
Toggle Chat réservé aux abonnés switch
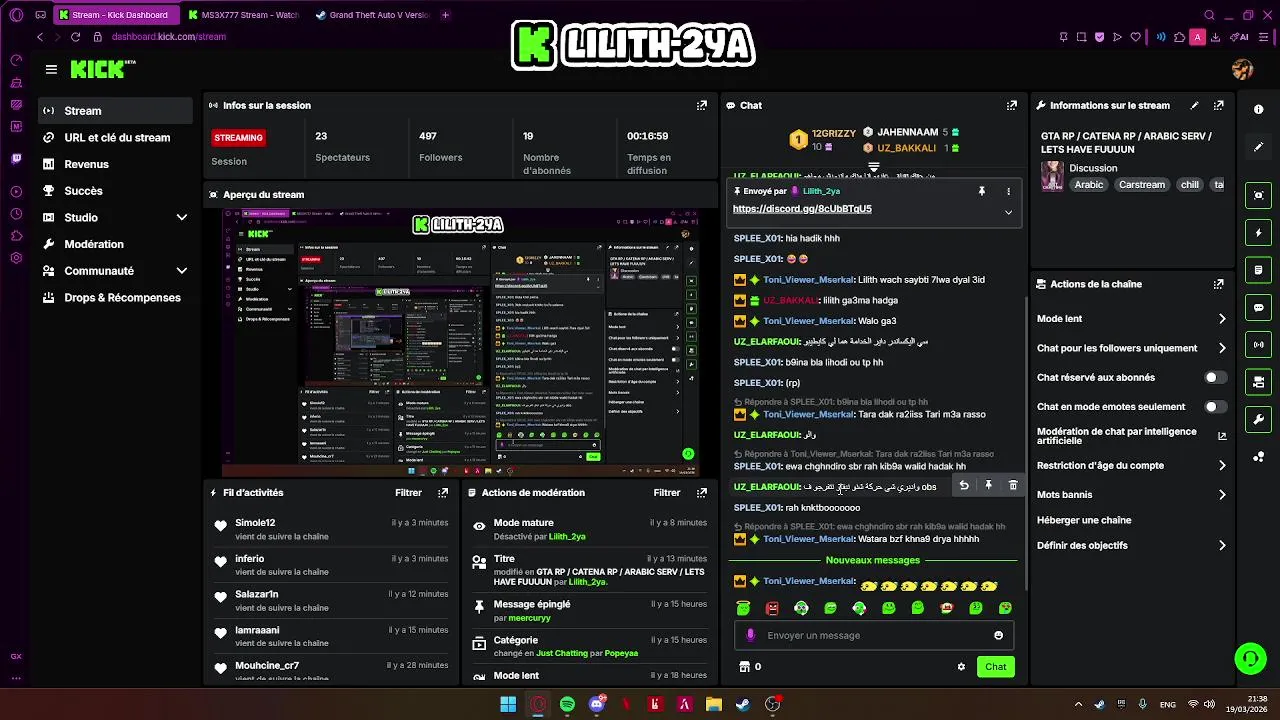pos(1215,378)
